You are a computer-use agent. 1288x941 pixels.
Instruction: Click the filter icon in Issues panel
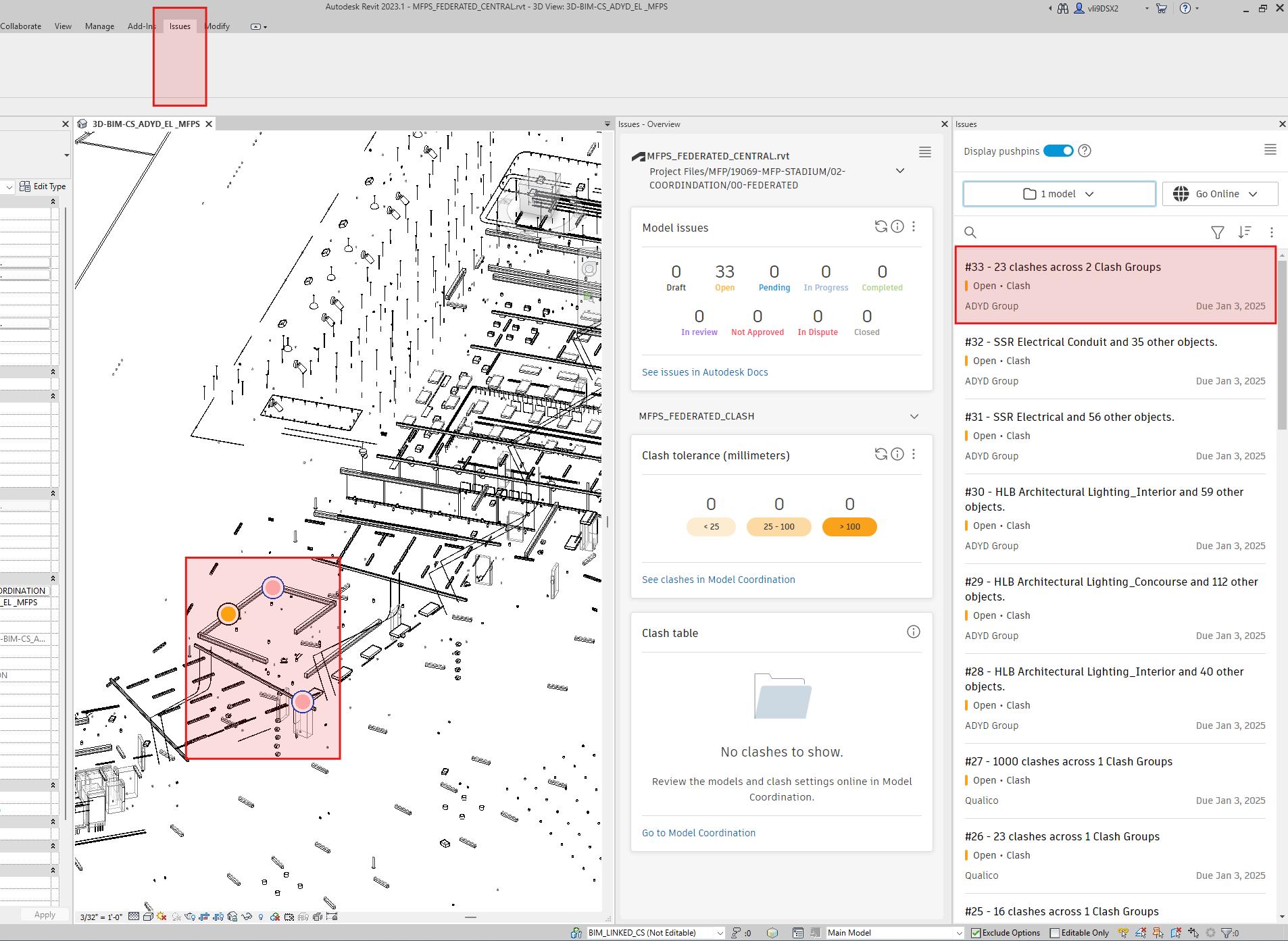(1217, 232)
